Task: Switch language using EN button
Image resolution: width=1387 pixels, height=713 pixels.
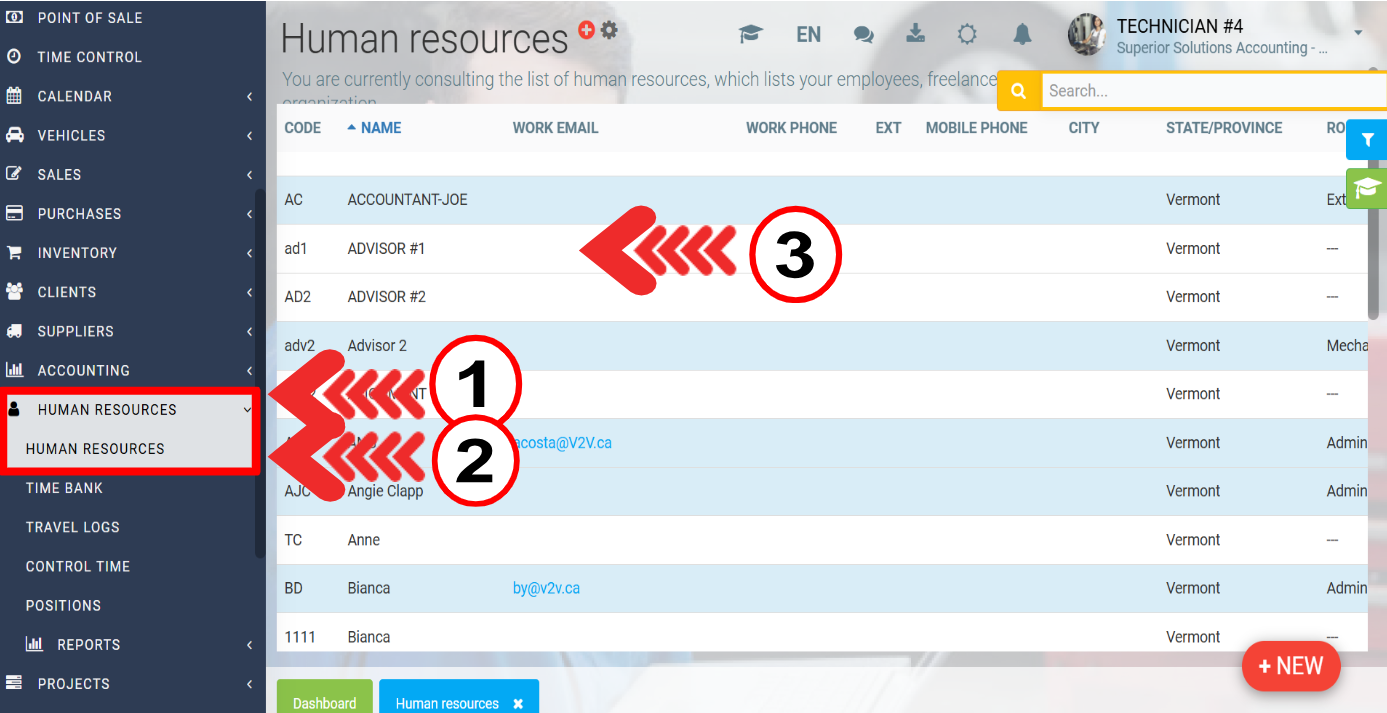Action: pyautogui.click(x=808, y=35)
